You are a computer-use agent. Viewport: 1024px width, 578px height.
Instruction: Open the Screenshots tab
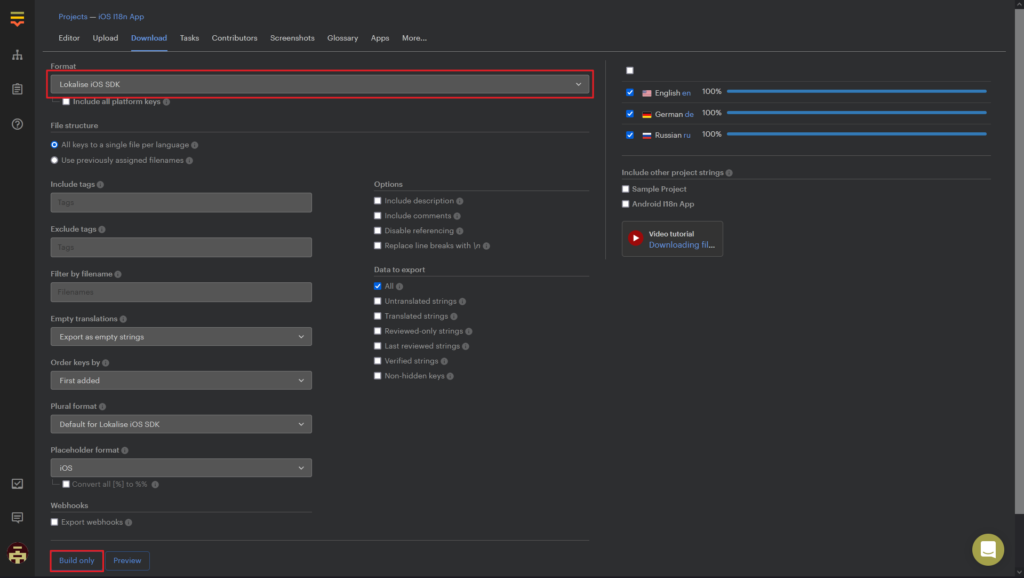[292, 38]
